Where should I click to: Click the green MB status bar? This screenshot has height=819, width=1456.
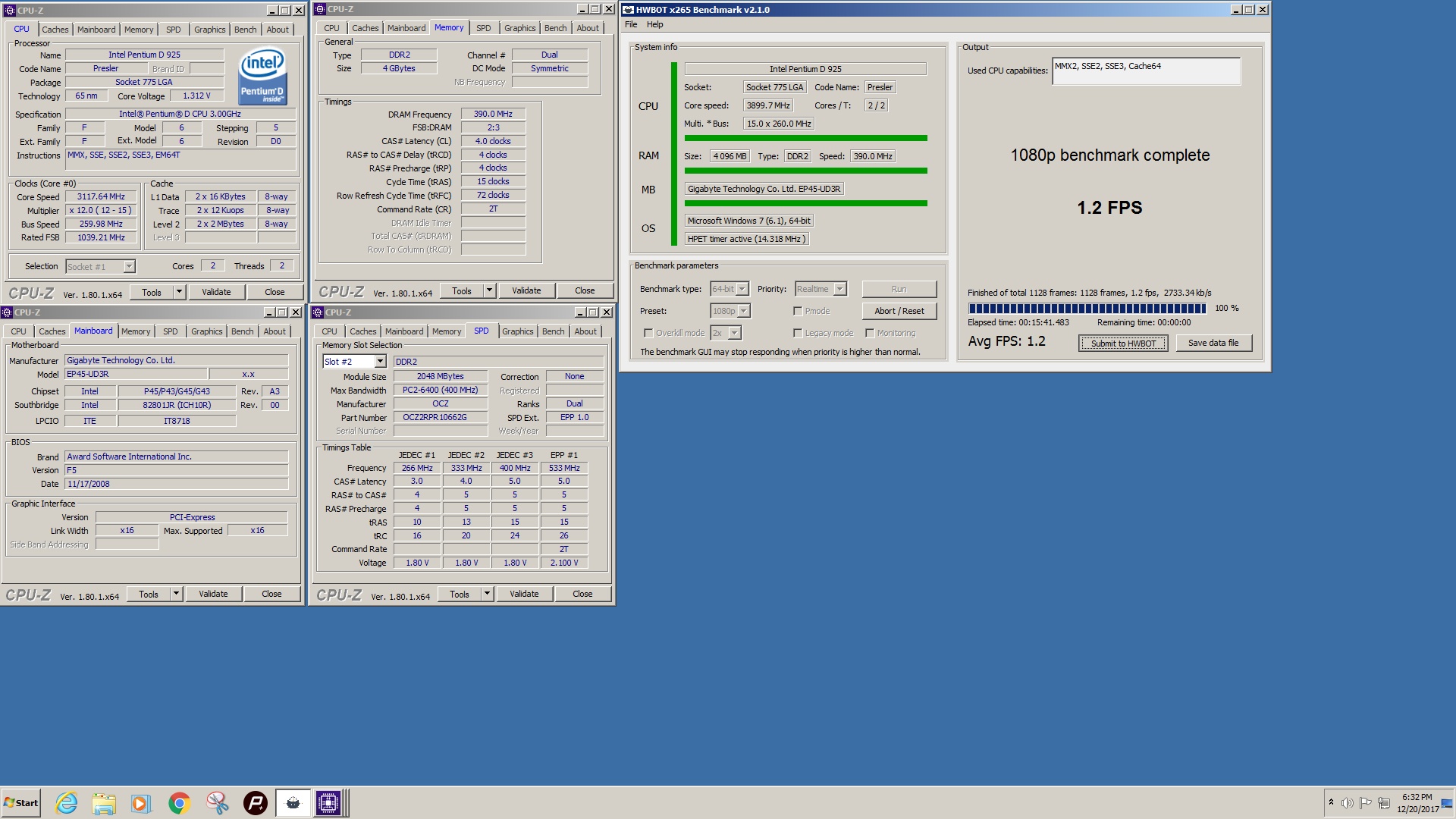coord(805,203)
